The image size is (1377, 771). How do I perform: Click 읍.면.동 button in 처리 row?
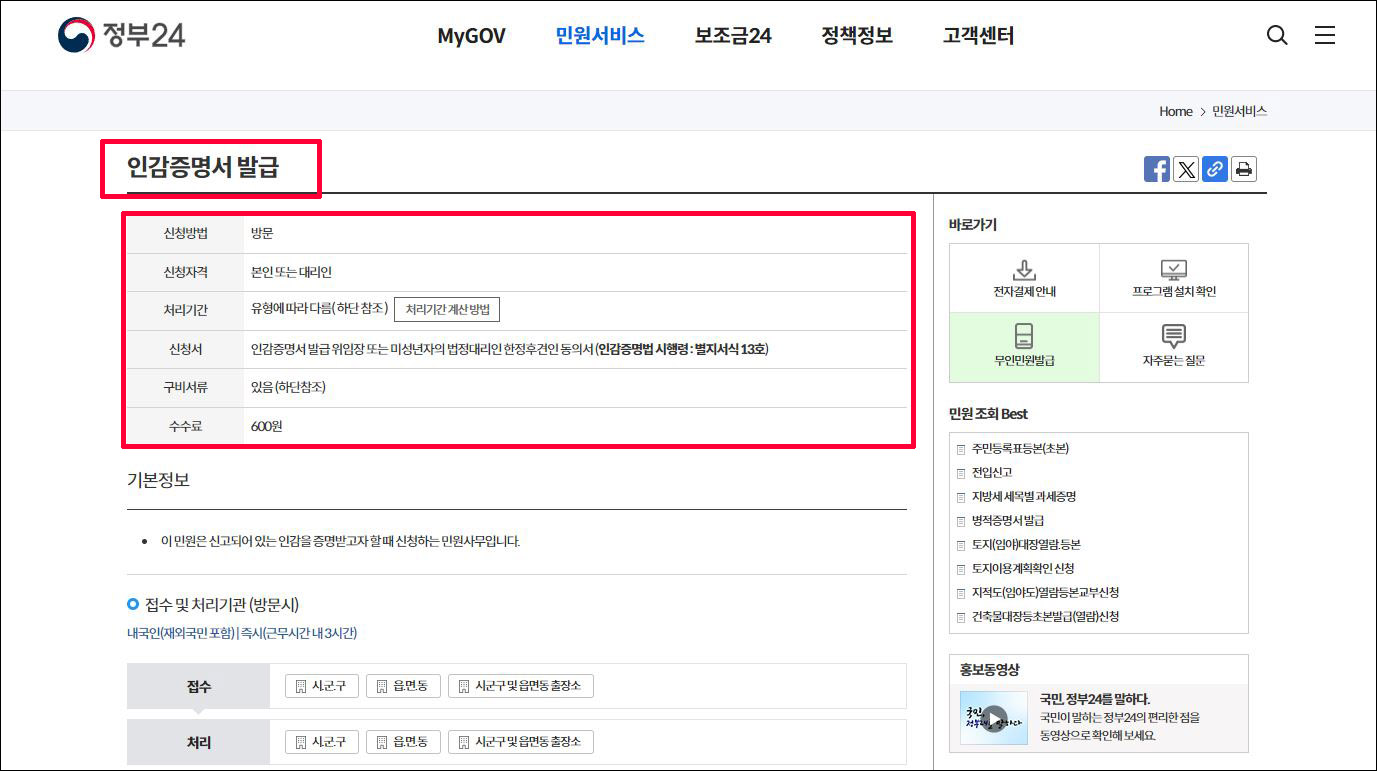point(403,742)
